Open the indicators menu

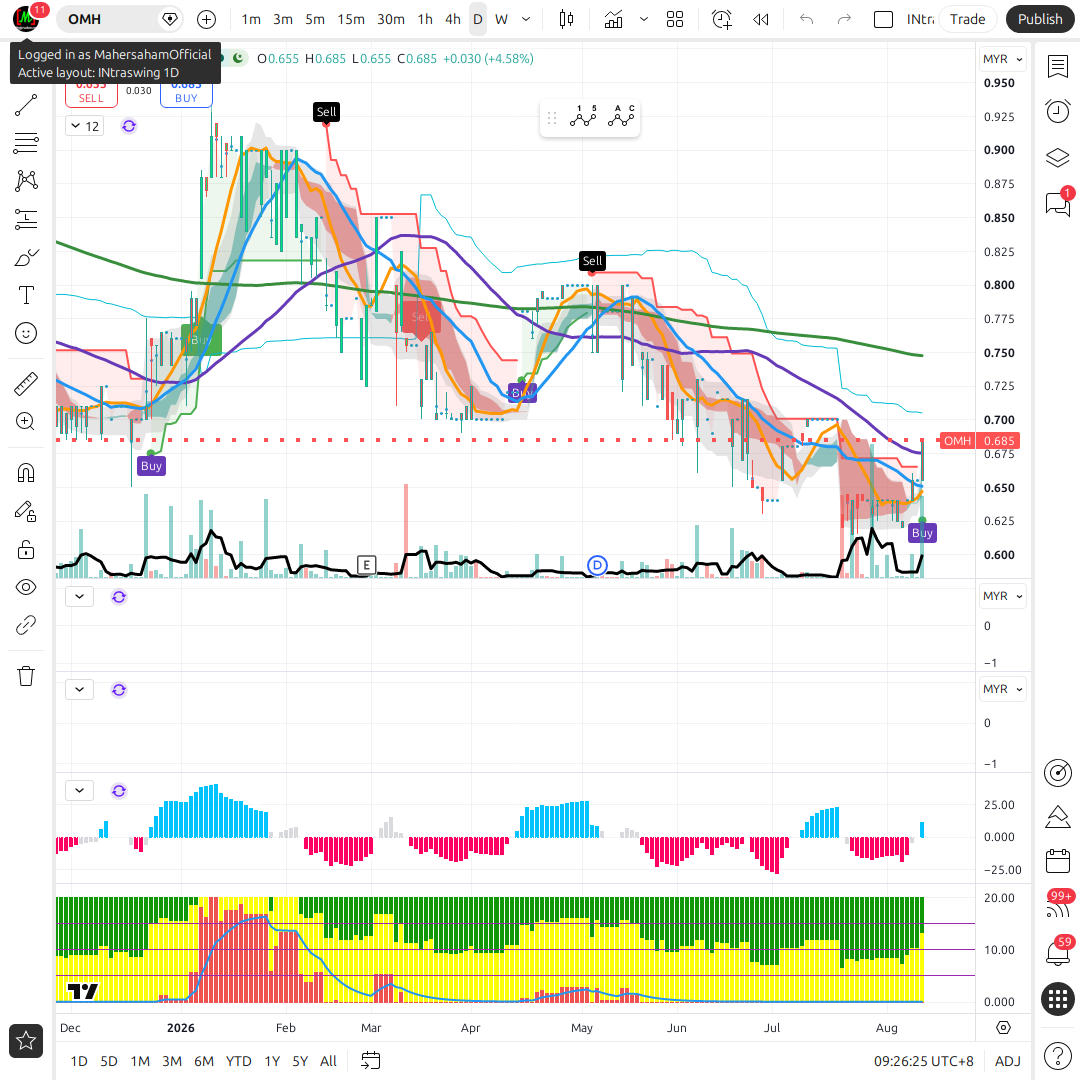click(x=613, y=19)
